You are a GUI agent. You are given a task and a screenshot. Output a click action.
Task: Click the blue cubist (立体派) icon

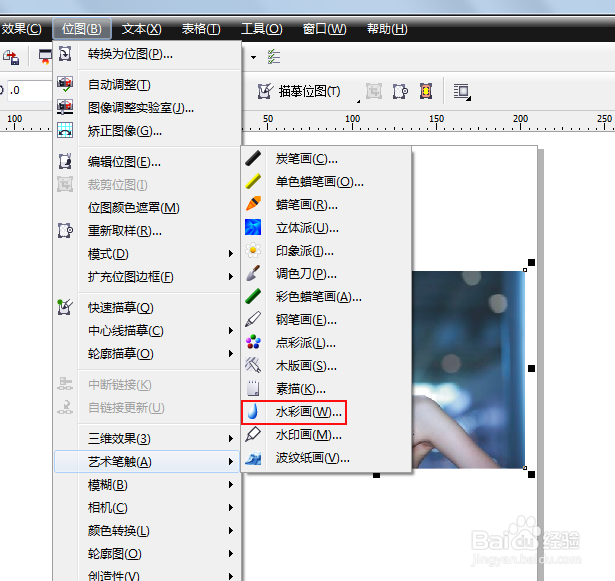click(x=253, y=228)
